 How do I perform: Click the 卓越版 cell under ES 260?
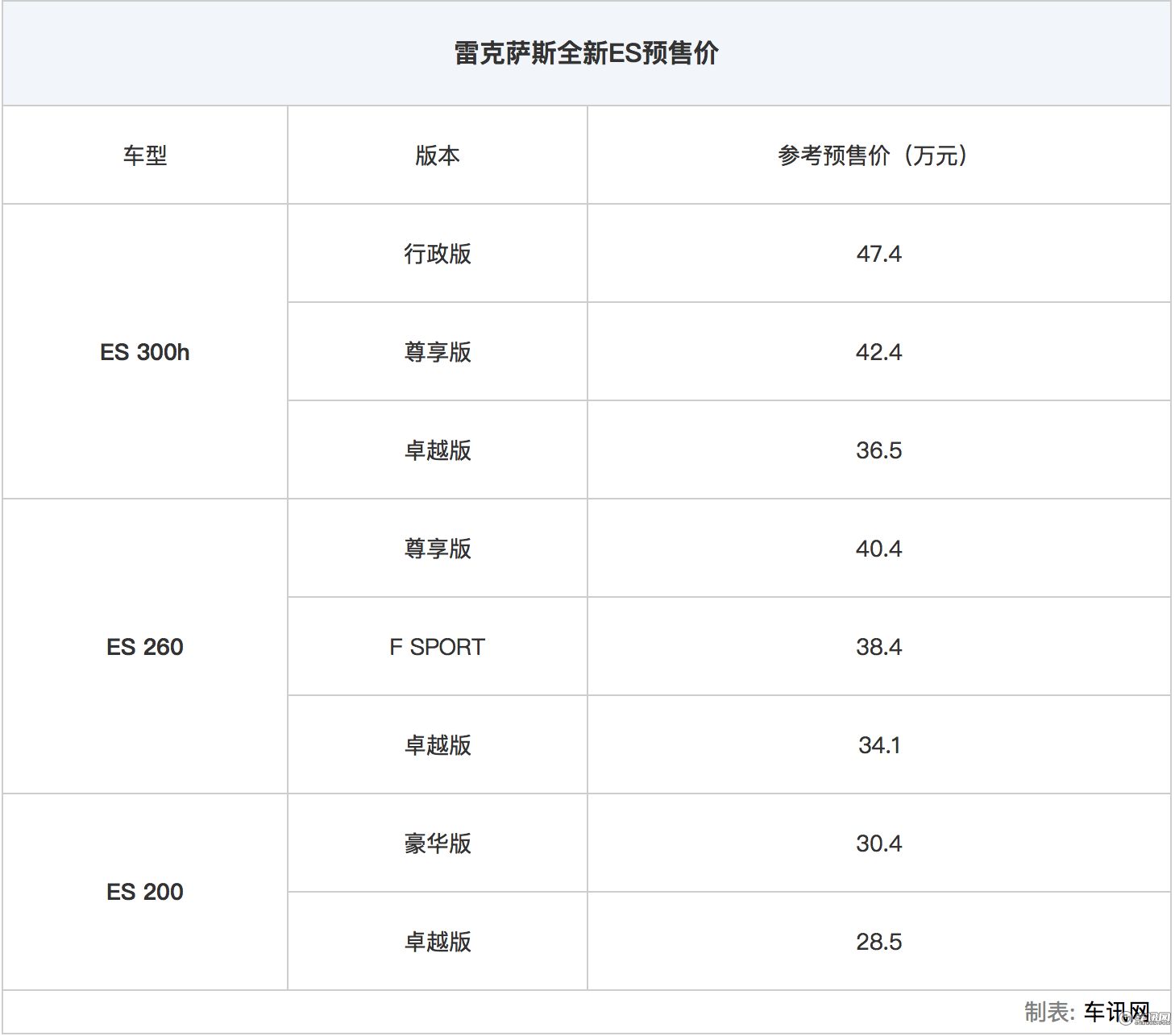point(436,745)
